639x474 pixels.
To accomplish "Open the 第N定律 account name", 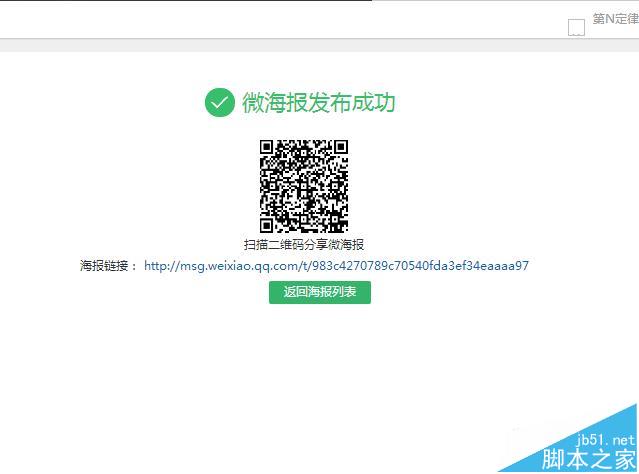I will [615, 19].
